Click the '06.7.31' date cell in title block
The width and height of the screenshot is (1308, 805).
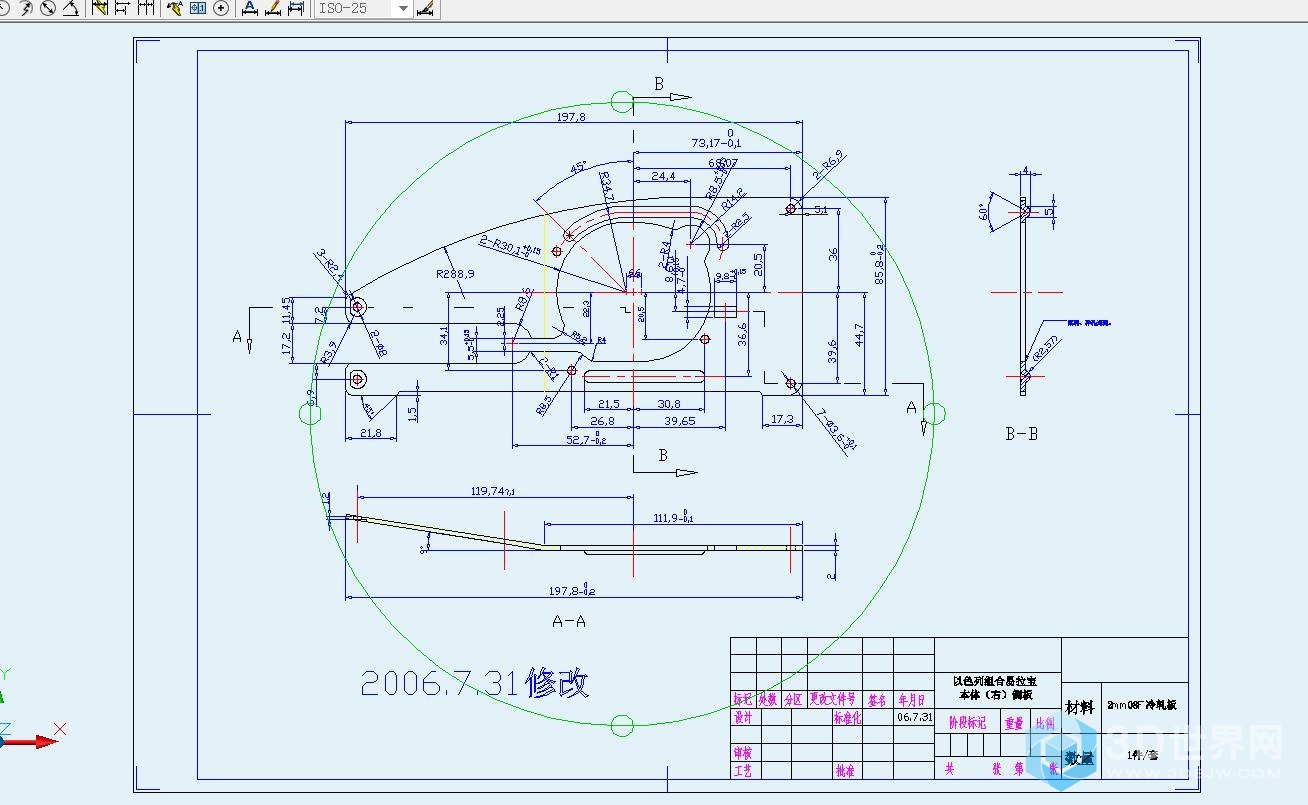(914, 717)
